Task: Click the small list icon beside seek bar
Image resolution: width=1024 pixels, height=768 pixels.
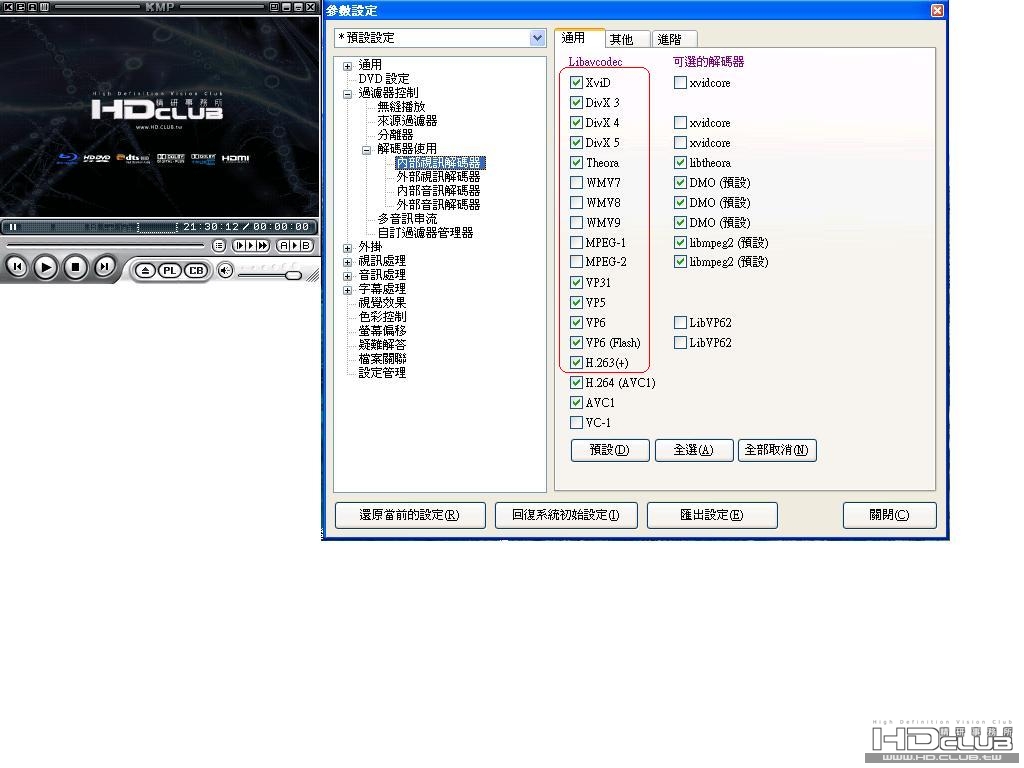Action: coord(219,246)
